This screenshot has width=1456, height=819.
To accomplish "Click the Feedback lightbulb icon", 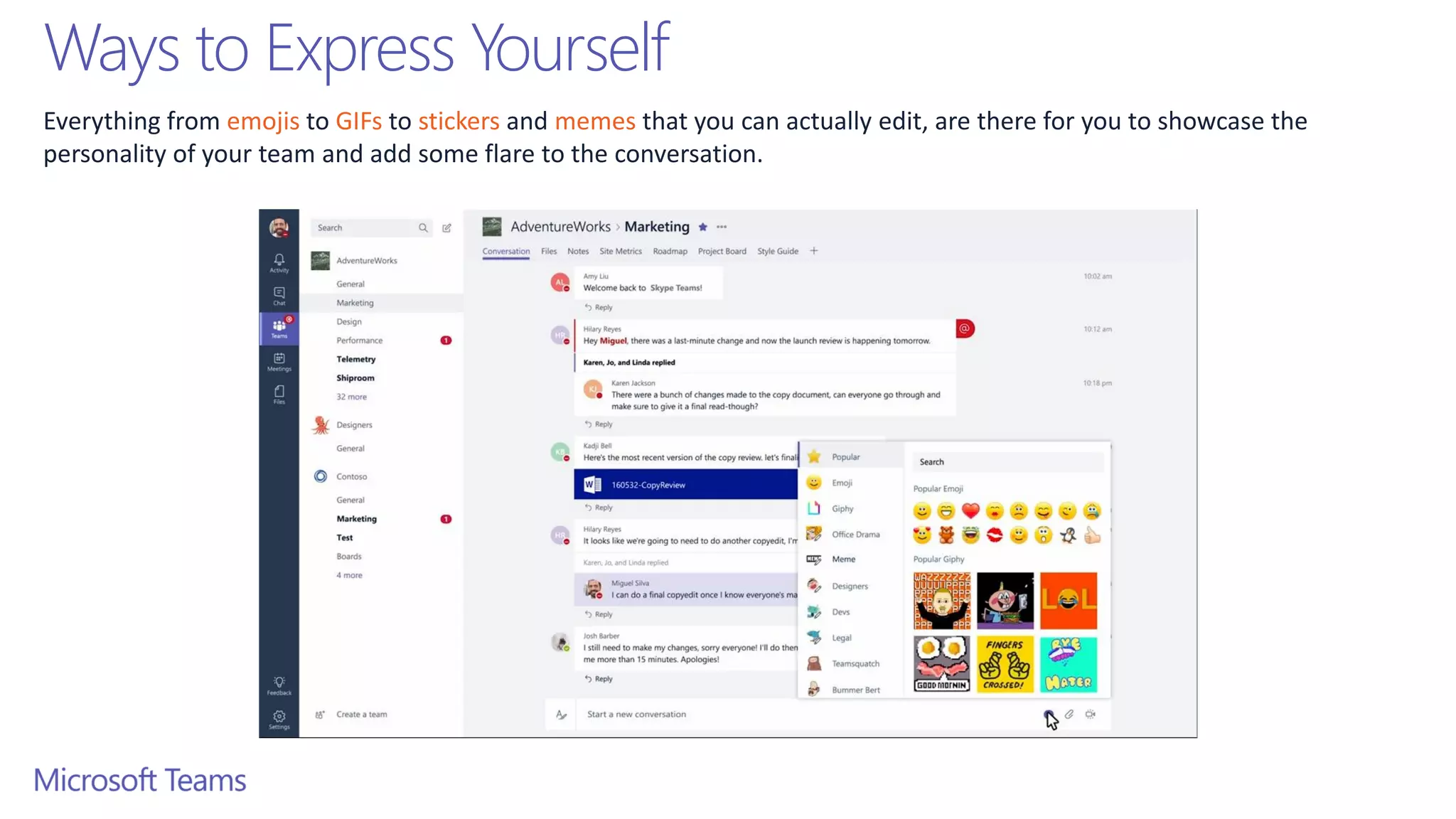I will click(x=279, y=685).
